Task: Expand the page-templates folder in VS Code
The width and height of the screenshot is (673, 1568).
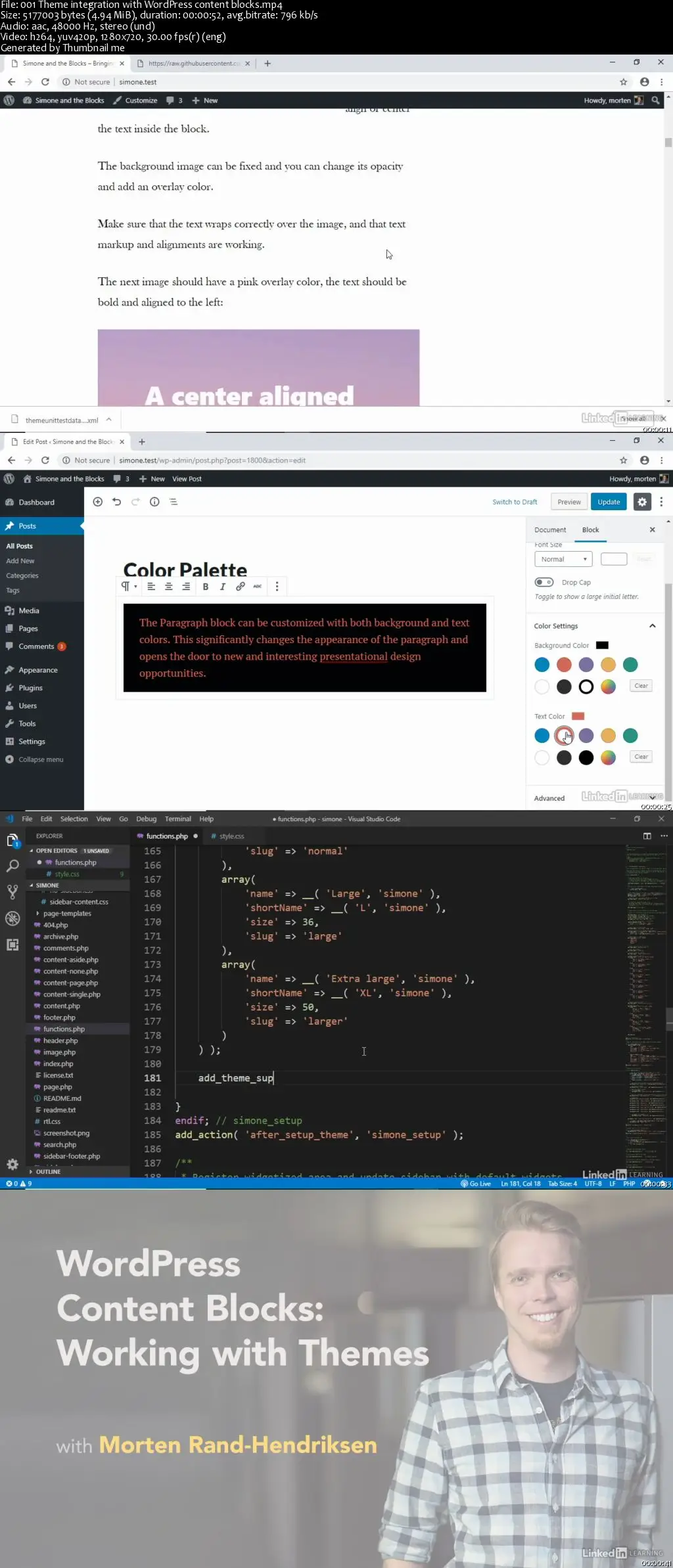Action: click(x=67, y=914)
